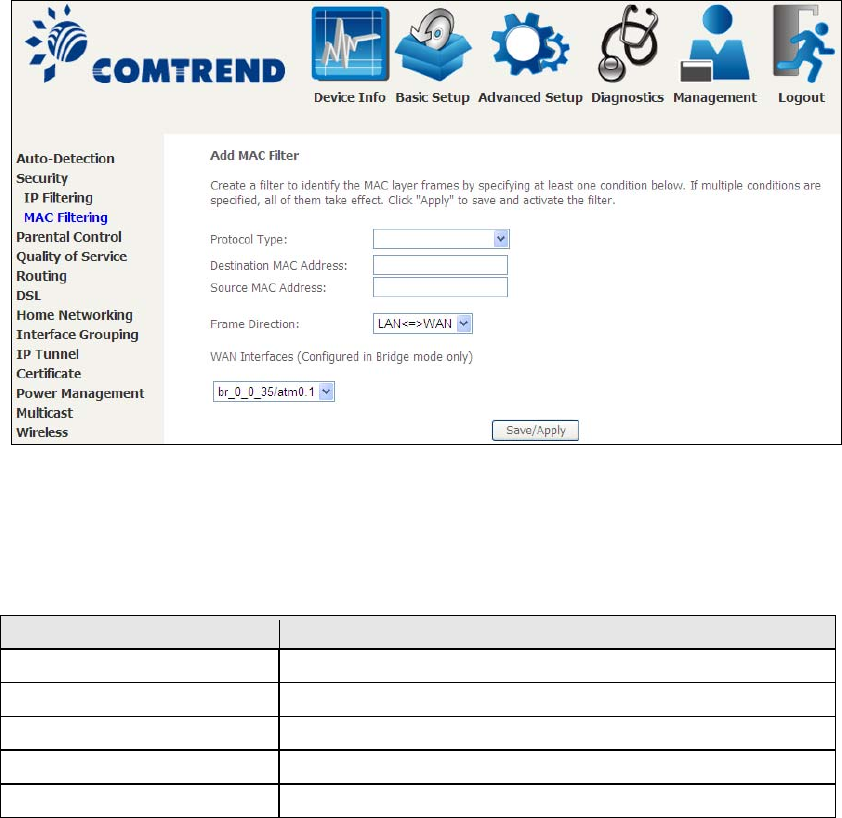Click the Basic Setup label

432,98
